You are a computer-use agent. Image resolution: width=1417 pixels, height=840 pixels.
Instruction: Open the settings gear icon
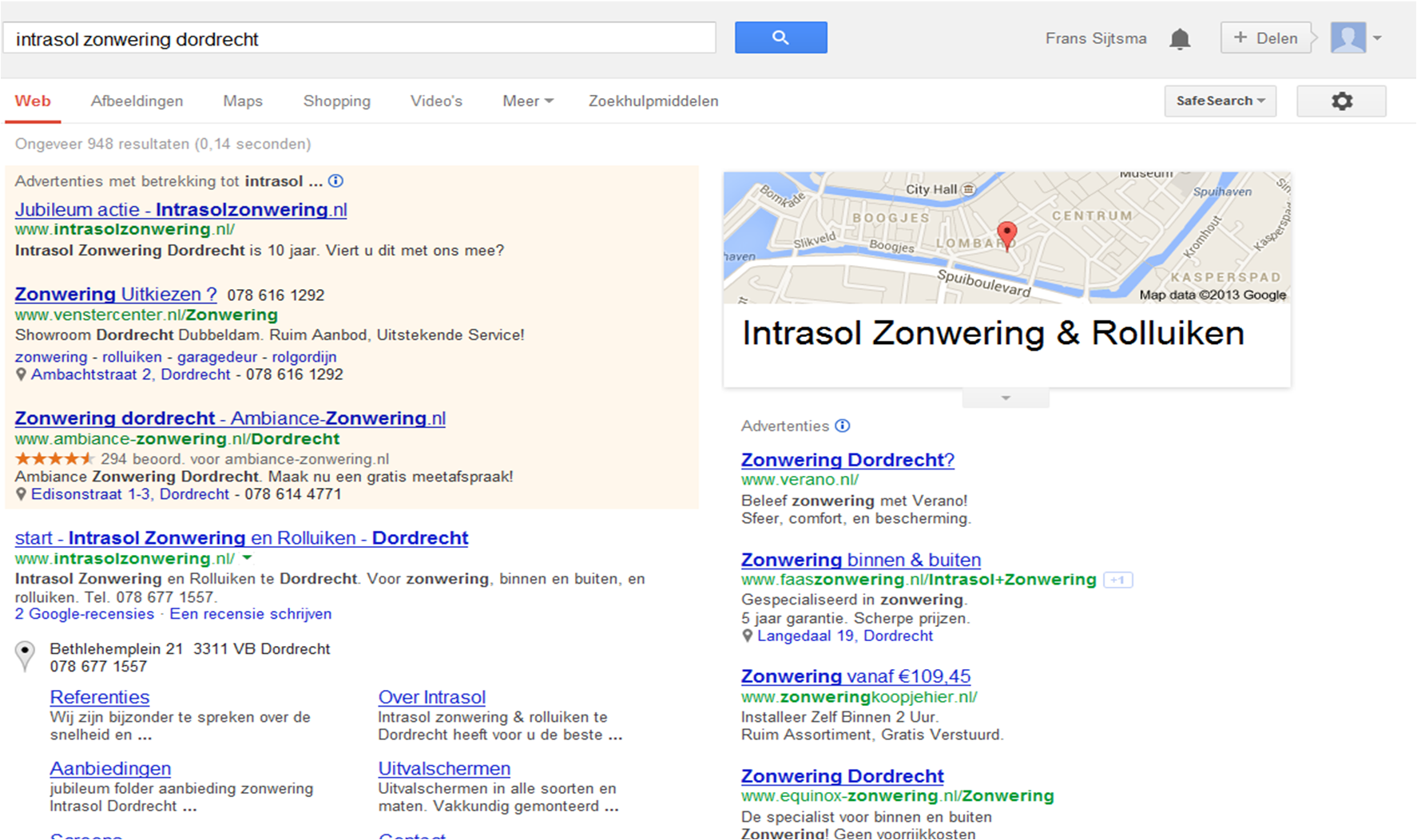[x=1341, y=101]
